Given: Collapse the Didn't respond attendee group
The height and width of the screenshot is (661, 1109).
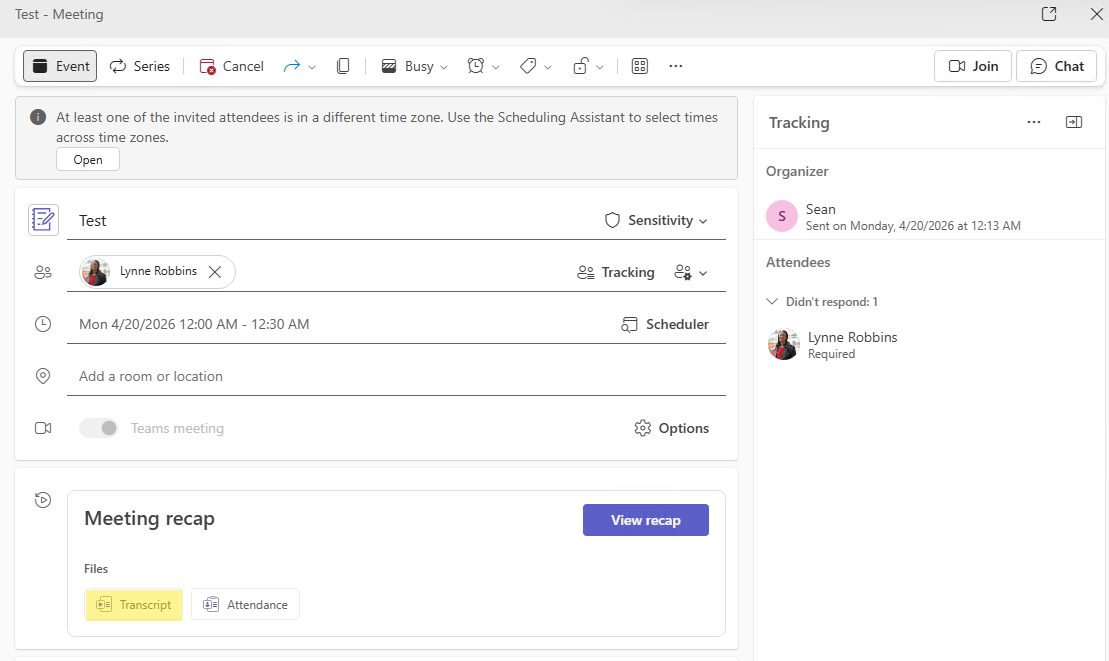Looking at the screenshot, I should click(x=772, y=301).
